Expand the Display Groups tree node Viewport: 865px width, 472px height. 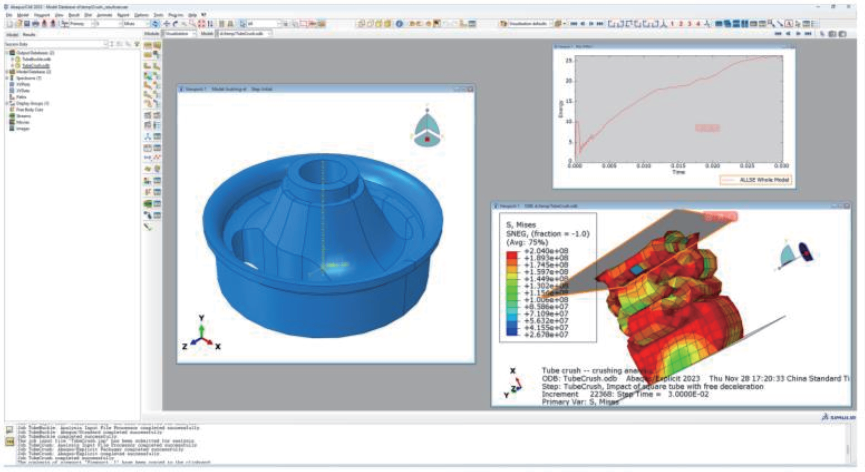(7, 103)
